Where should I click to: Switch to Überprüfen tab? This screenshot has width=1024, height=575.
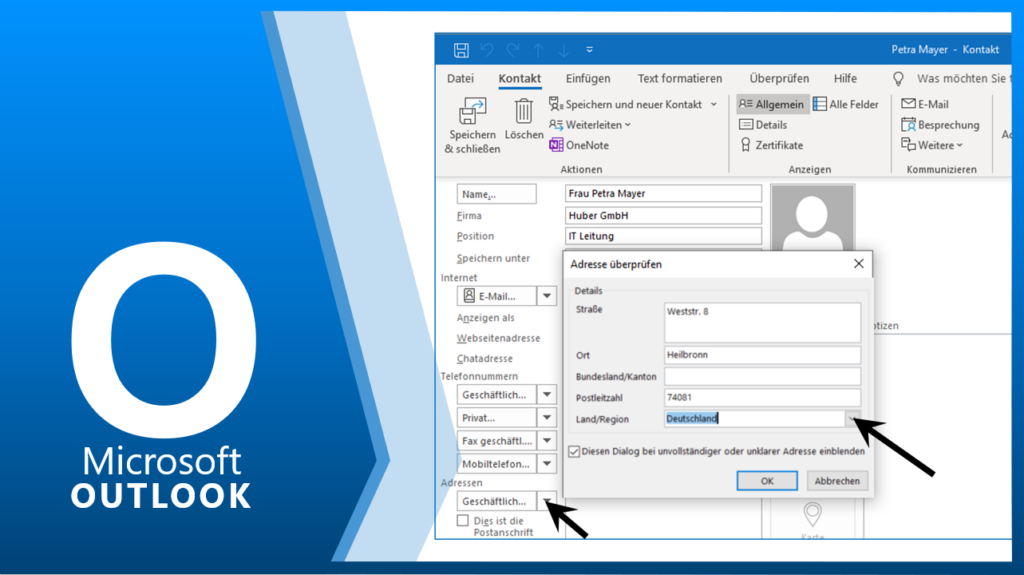(x=779, y=78)
